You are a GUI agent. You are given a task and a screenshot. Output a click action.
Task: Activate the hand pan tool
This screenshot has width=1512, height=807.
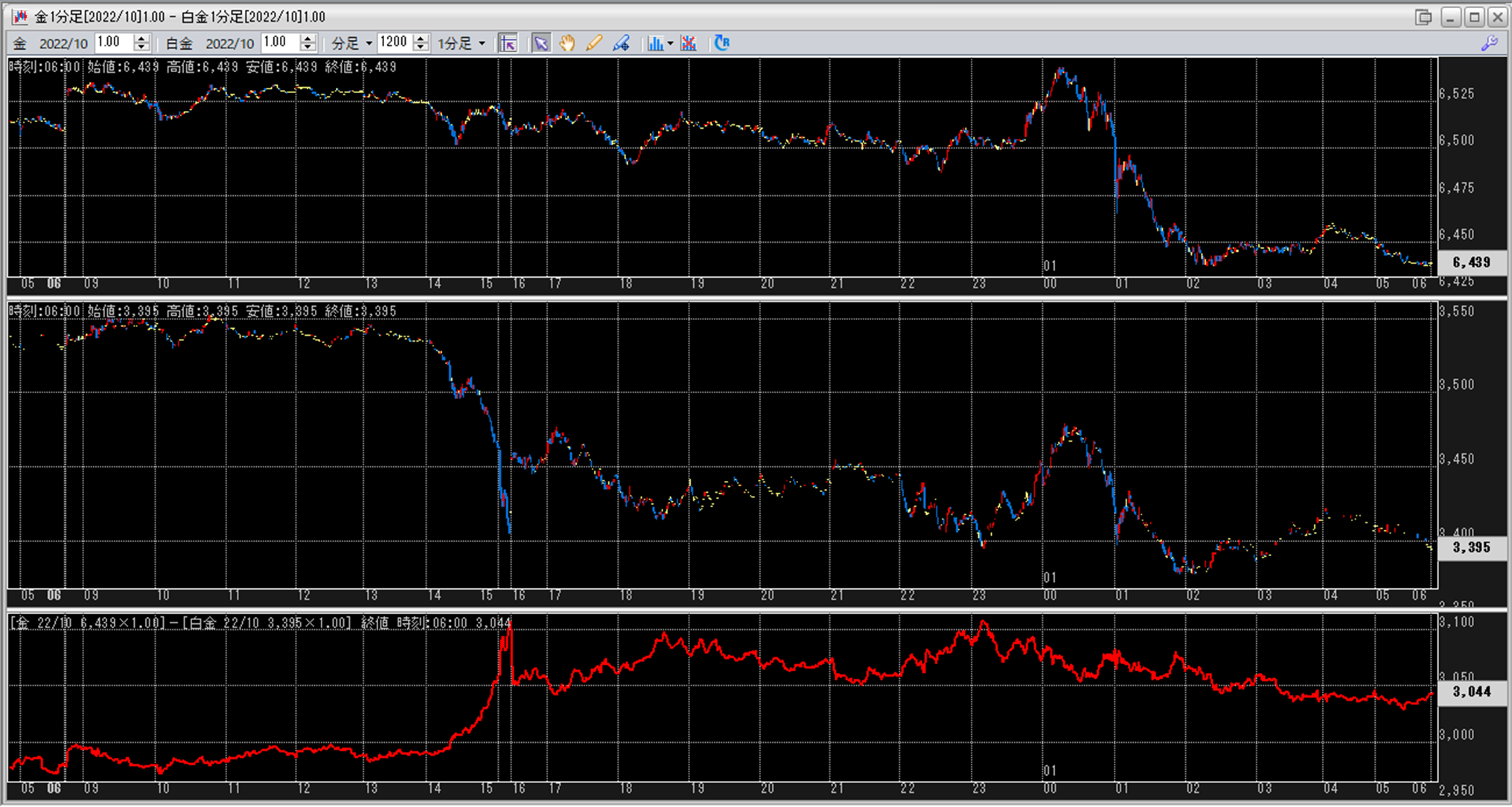[567, 43]
